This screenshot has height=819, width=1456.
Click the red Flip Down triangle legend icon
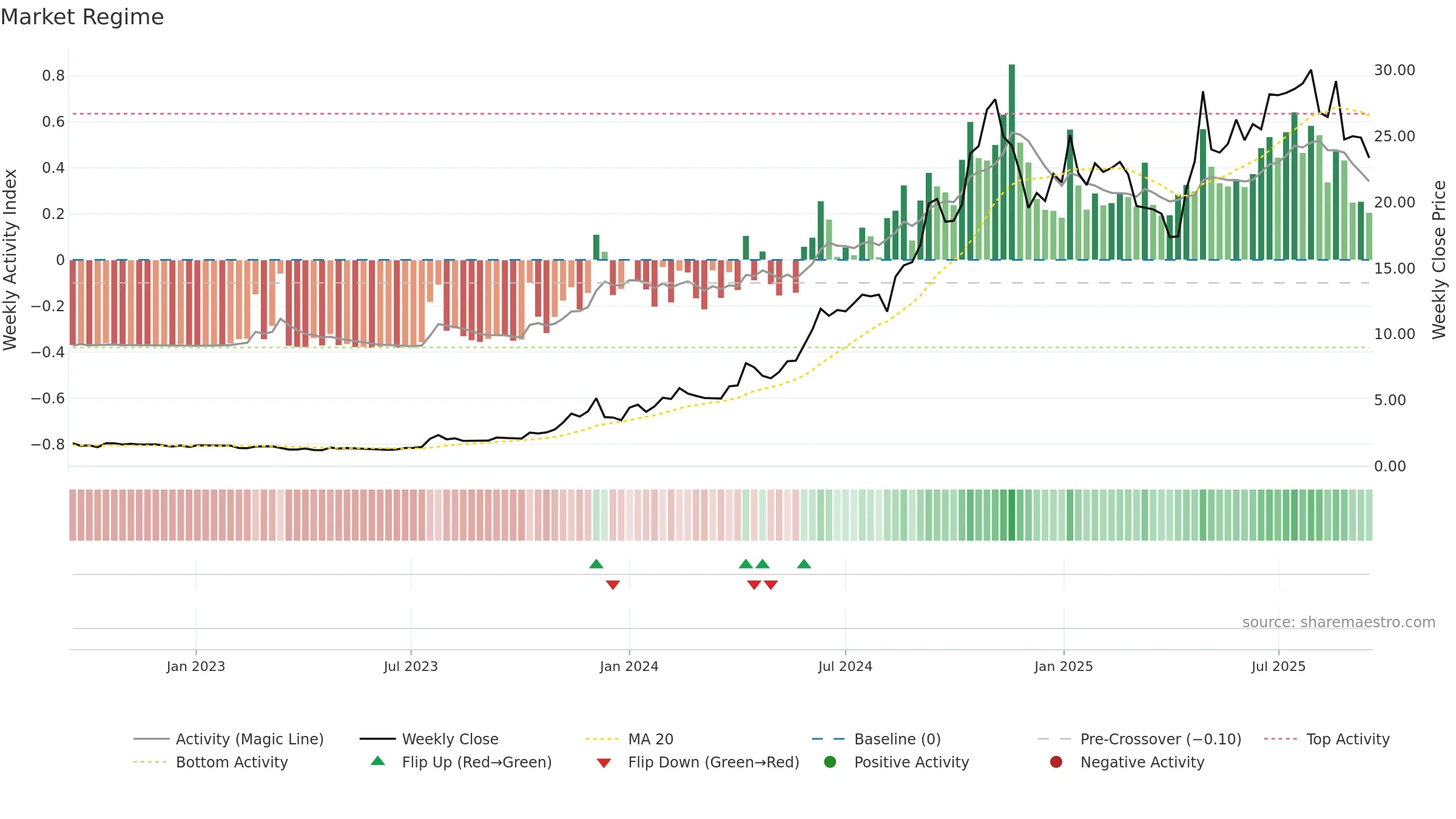(x=604, y=763)
